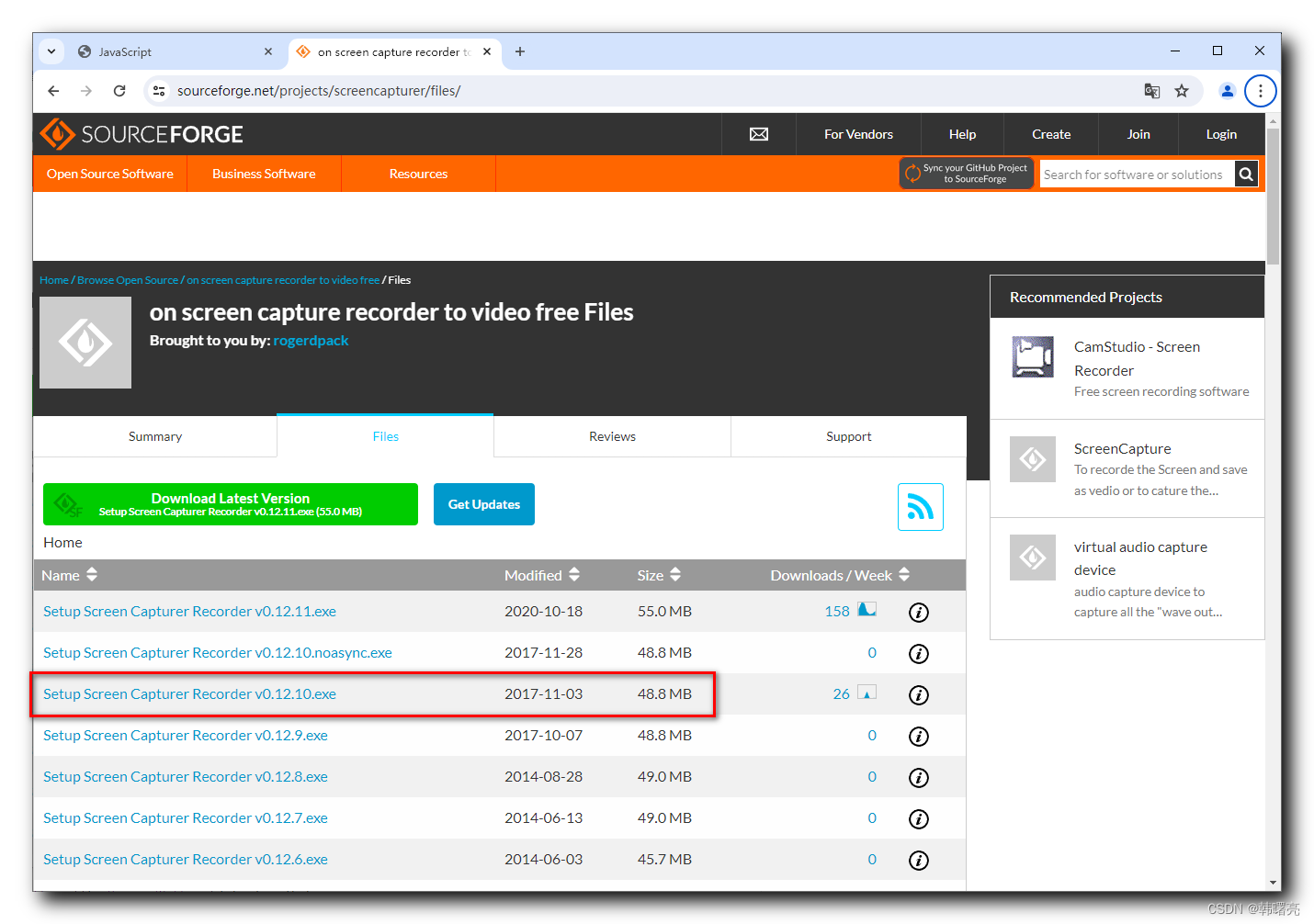This screenshot has width=1314, height=924.
Task: Close the JavaScript tab
Action: (x=268, y=51)
